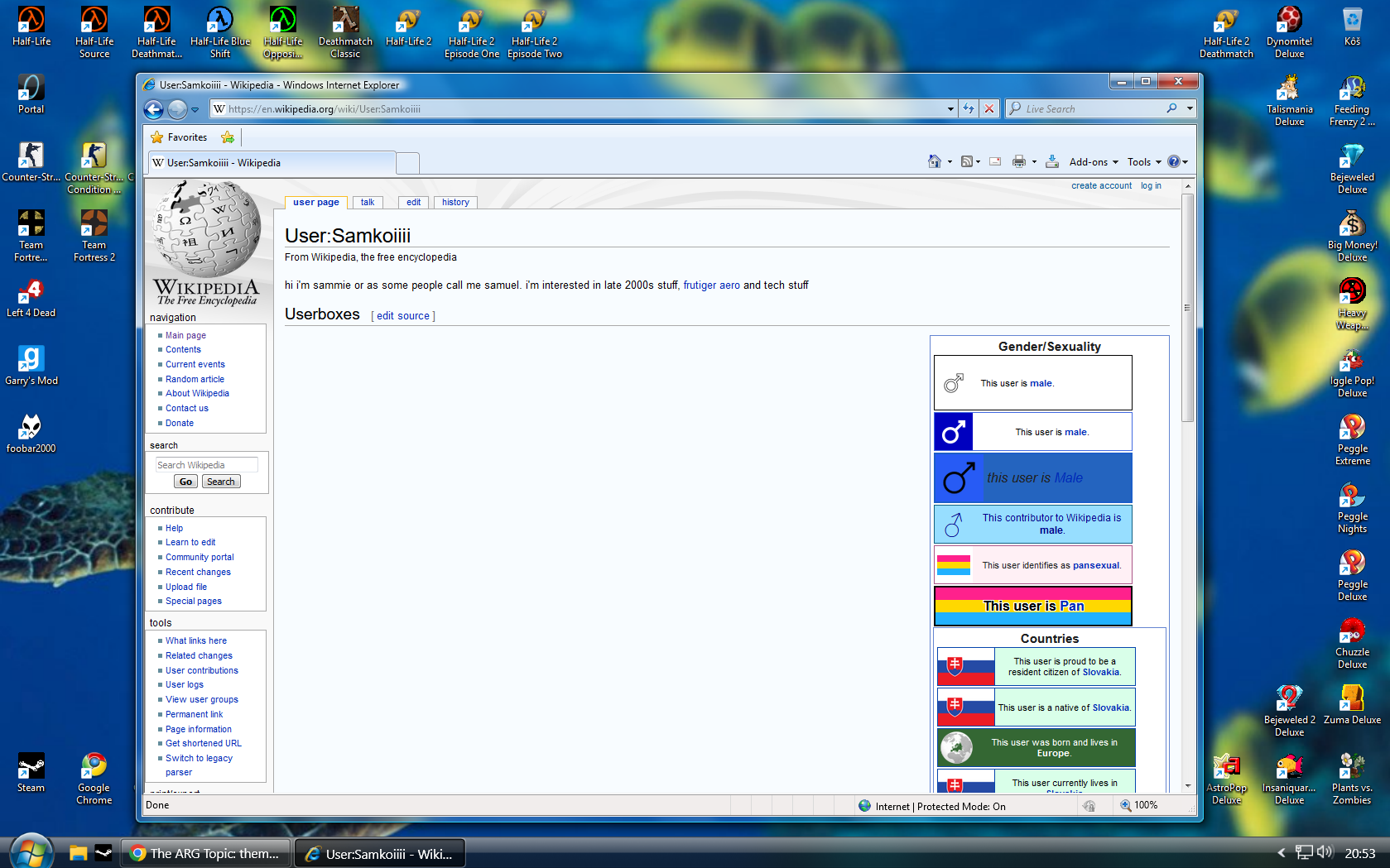Click inside the Search Wikipedia field

point(207,465)
